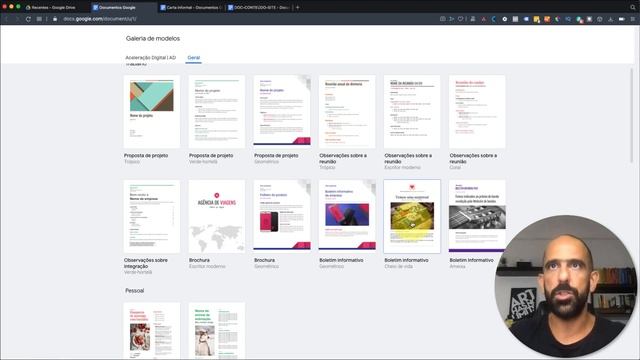Open Boletim informativo Ameixa guitar thumbnail
This screenshot has height=360, width=640.
477,216
